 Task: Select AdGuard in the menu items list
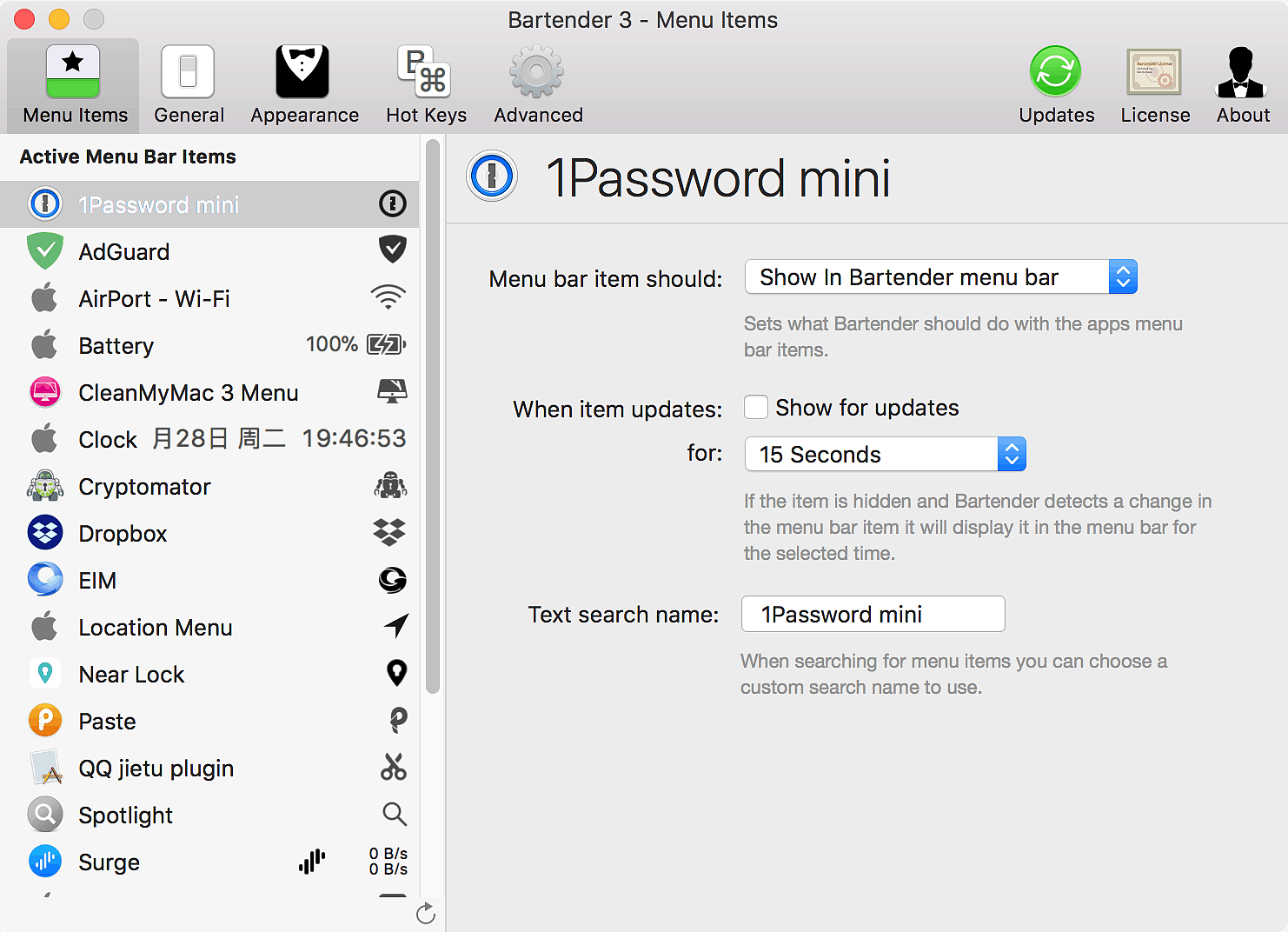(x=124, y=252)
